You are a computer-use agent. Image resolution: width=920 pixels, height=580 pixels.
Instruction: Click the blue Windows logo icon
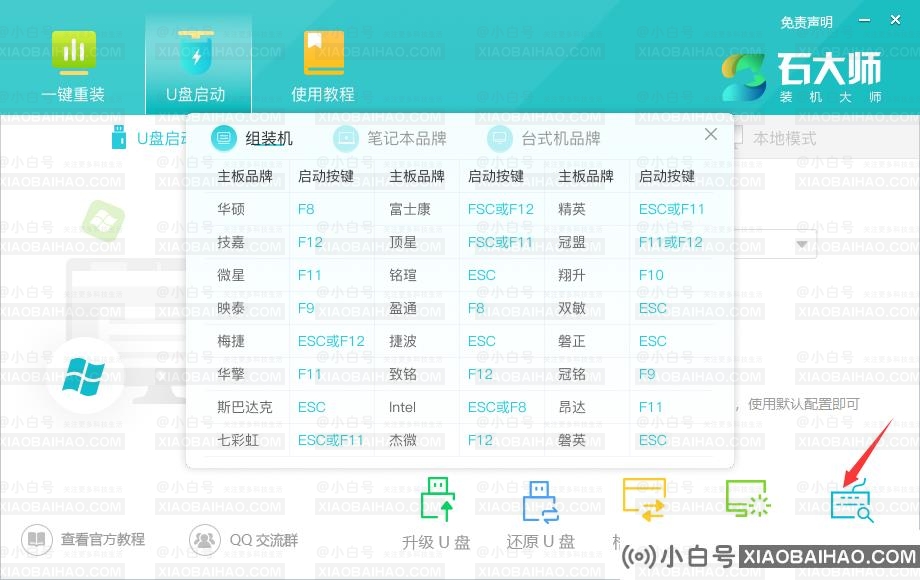83,376
